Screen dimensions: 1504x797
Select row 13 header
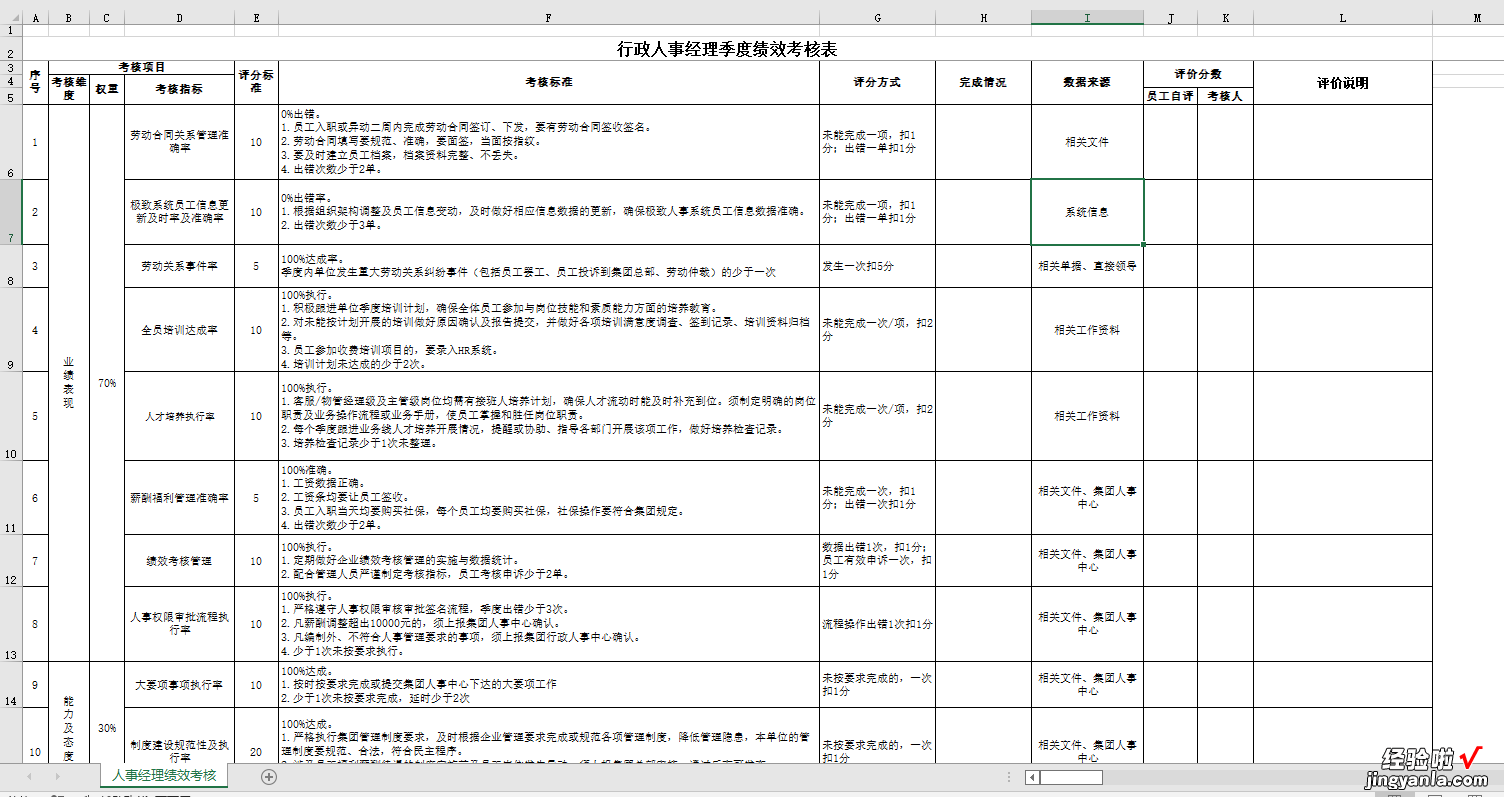pos(11,624)
